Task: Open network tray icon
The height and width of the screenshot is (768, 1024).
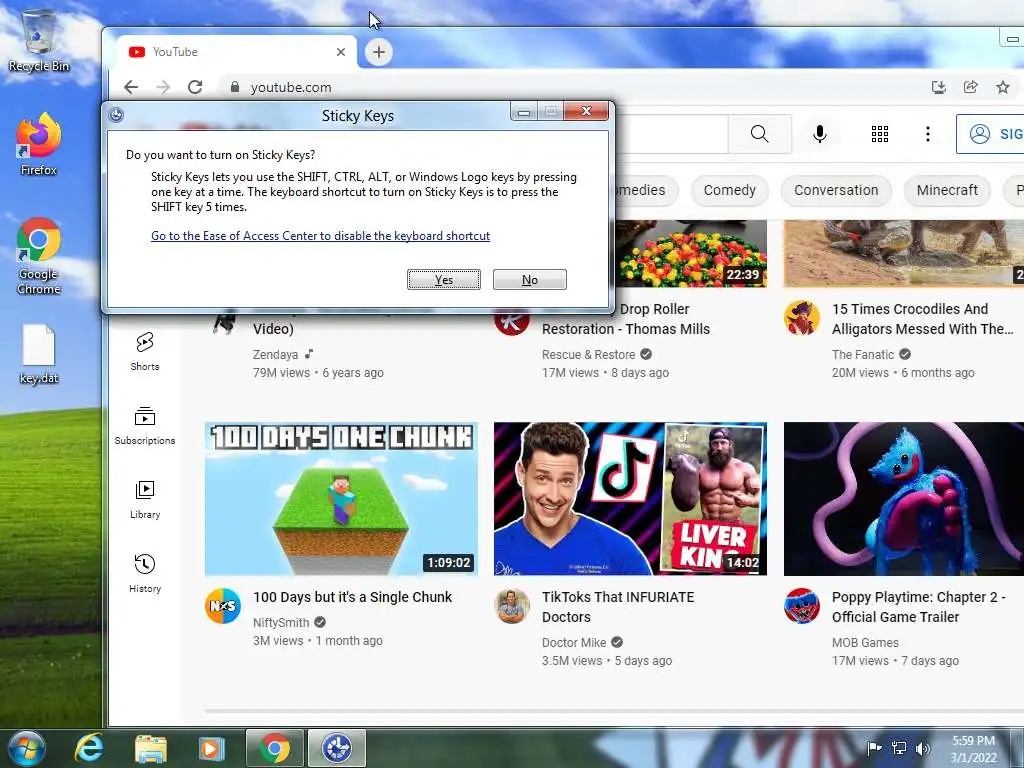Action: [x=899, y=748]
